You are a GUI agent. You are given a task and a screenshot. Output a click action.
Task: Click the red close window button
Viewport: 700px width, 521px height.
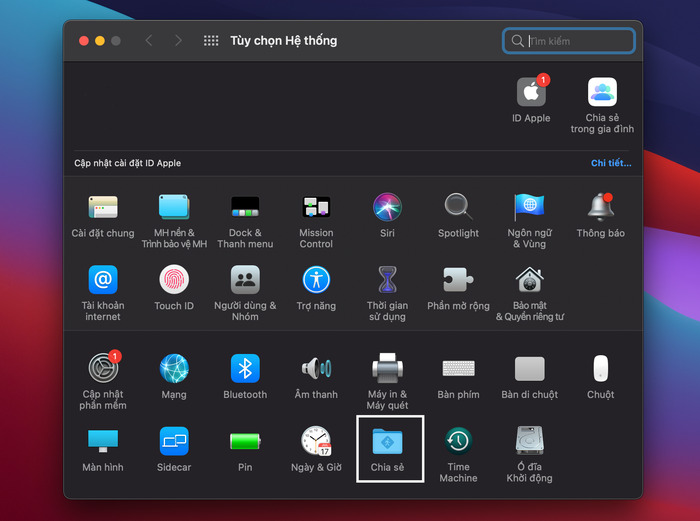coord(83,41)
